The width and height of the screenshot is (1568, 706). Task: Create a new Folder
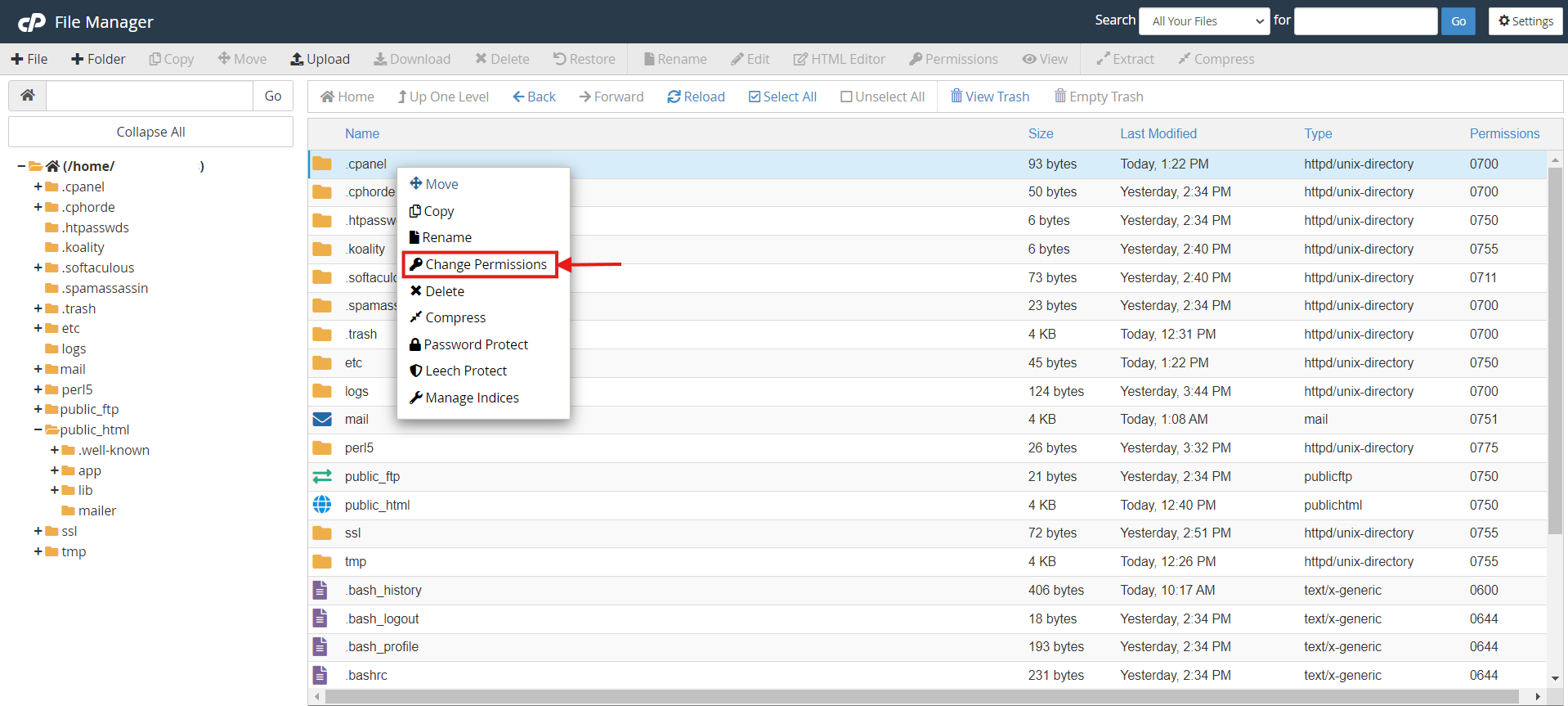point(98,59)
